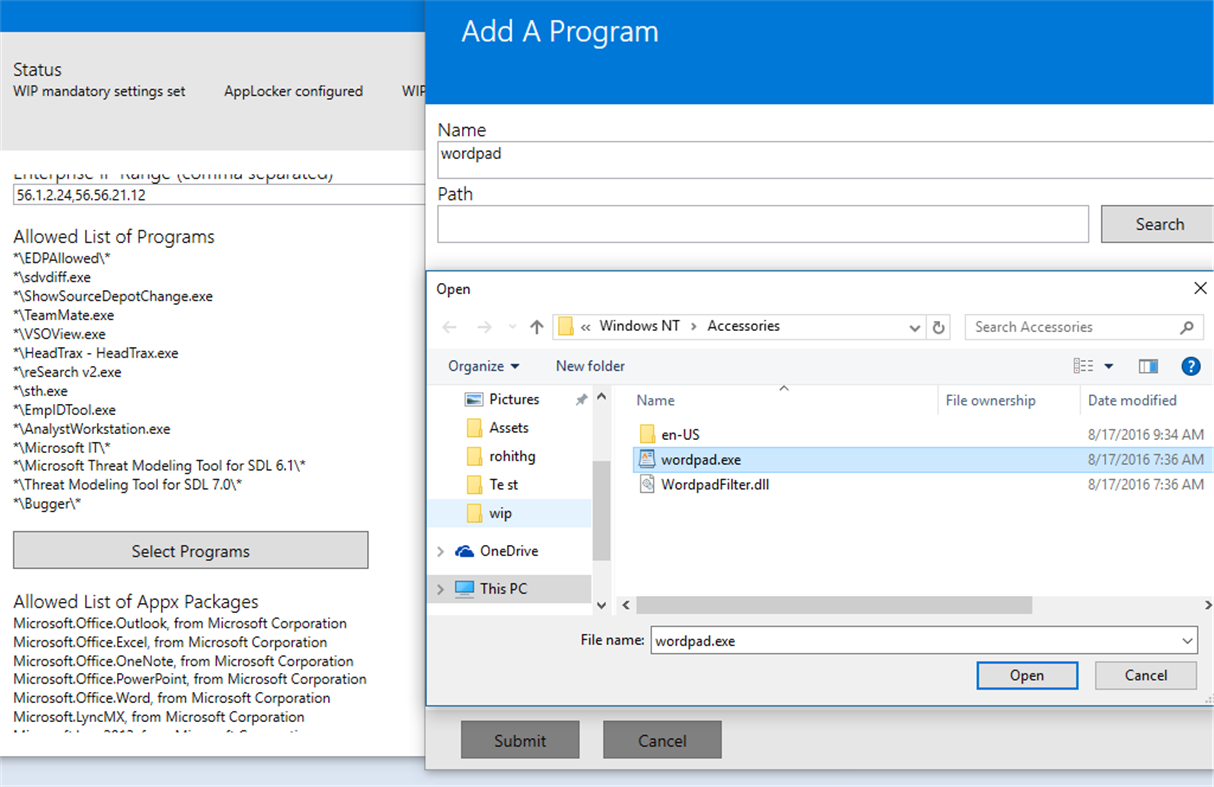Screen dimensions: 1214x787
Task: Click the Select Programs button
Action: coord(190,550)
